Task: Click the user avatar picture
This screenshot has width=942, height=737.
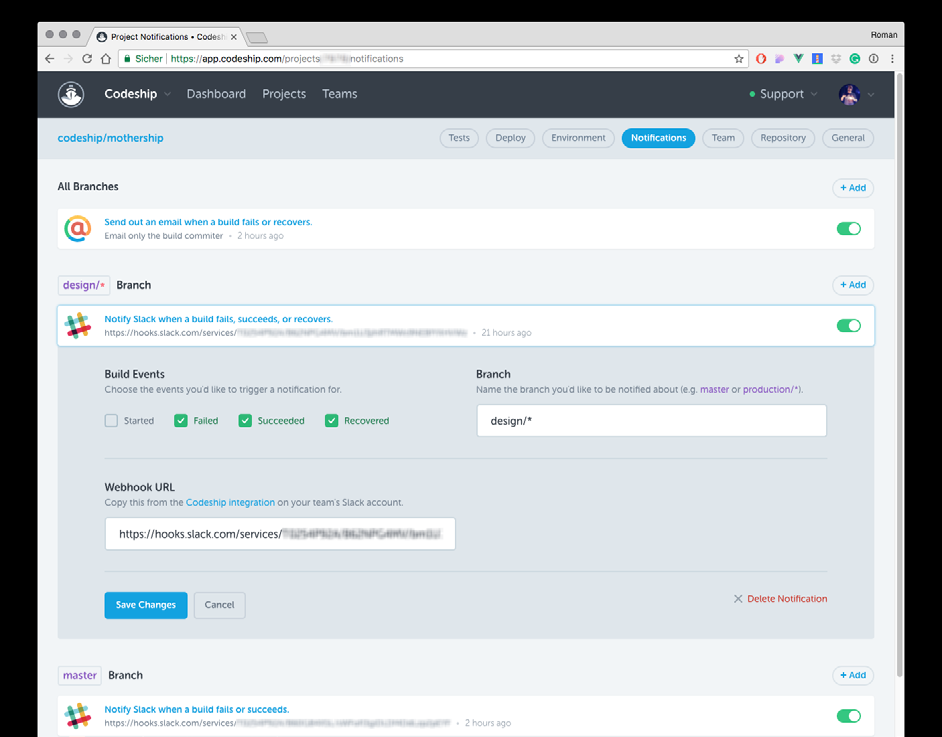Action: (849, 94)
